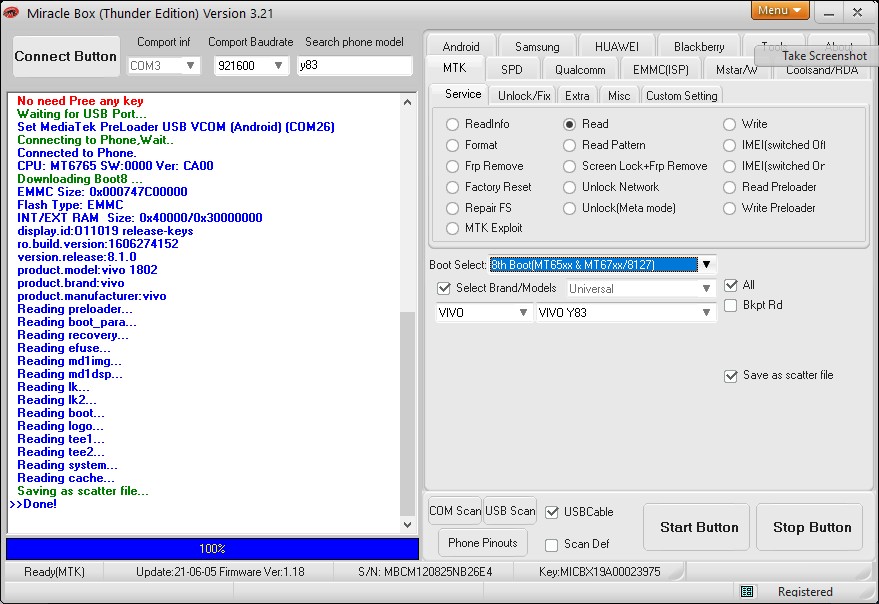Select the MTK tab

pos(455,68)
